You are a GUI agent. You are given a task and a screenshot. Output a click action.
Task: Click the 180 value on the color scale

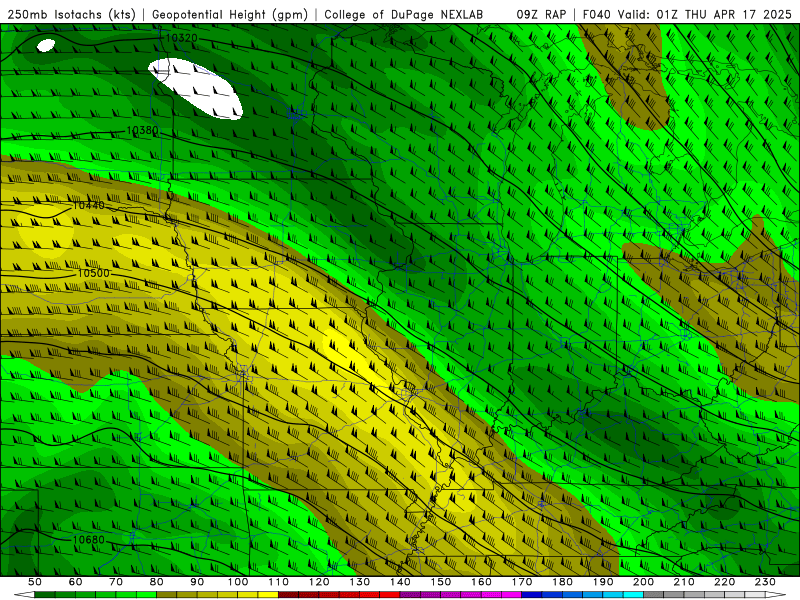562,582
